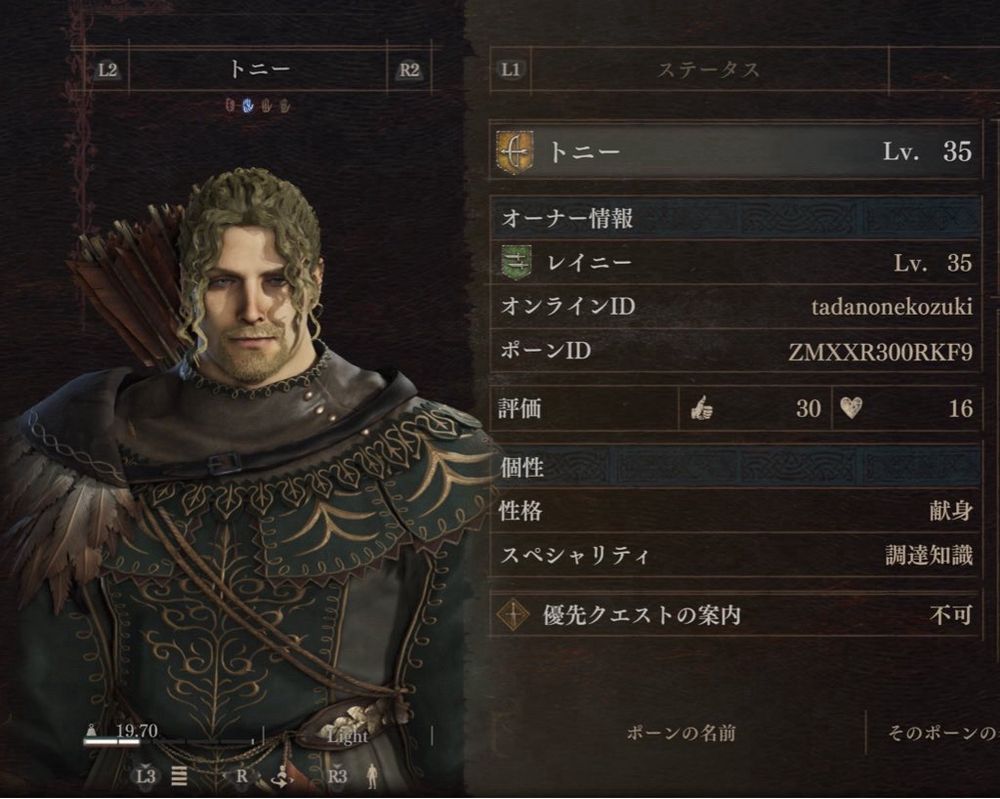This screenshot has height=799, width=1000.
Task: Click the rotate character icon beside R
Action: (x=281, y=776)
